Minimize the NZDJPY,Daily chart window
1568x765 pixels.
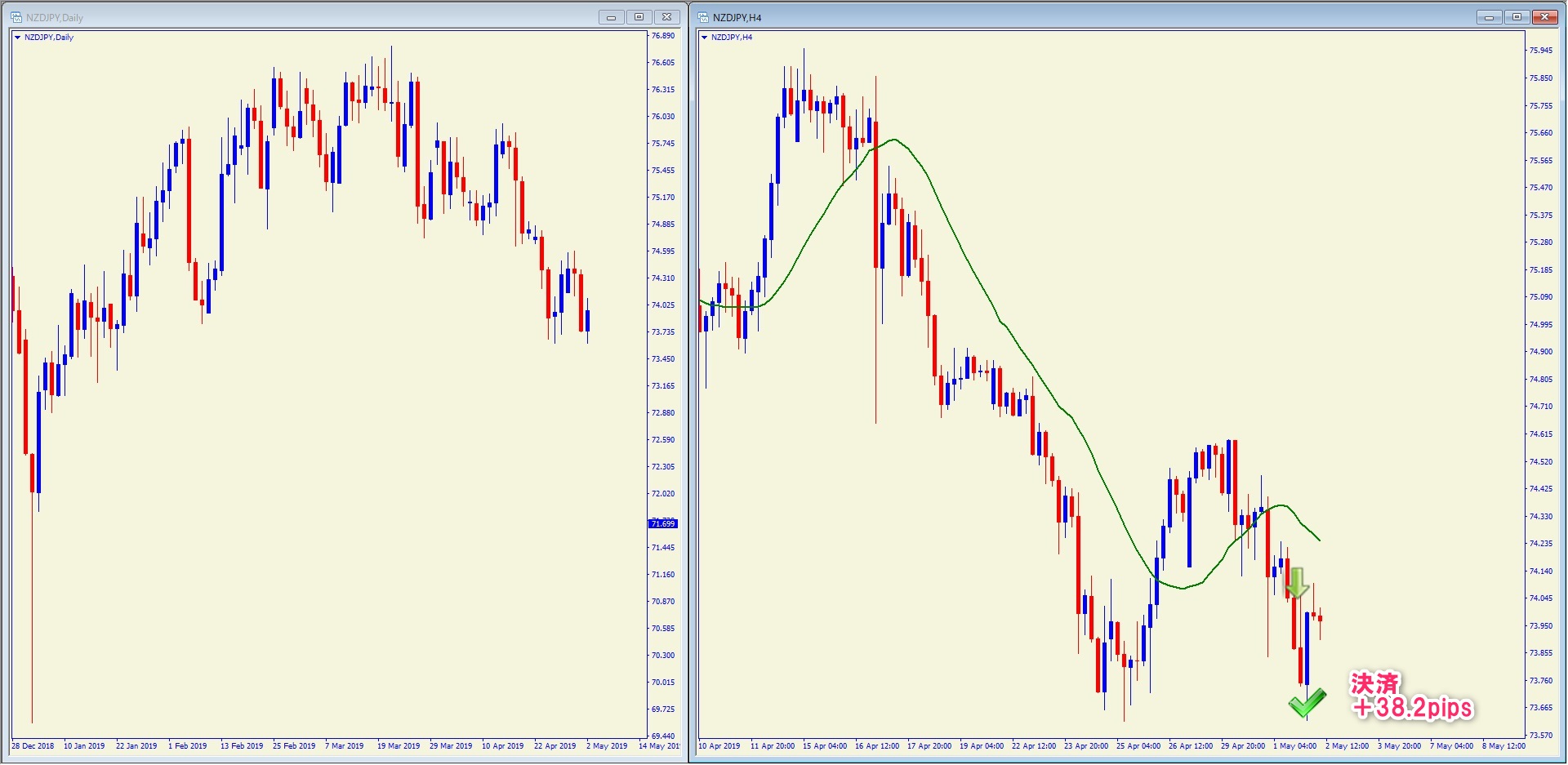point(611,17)
